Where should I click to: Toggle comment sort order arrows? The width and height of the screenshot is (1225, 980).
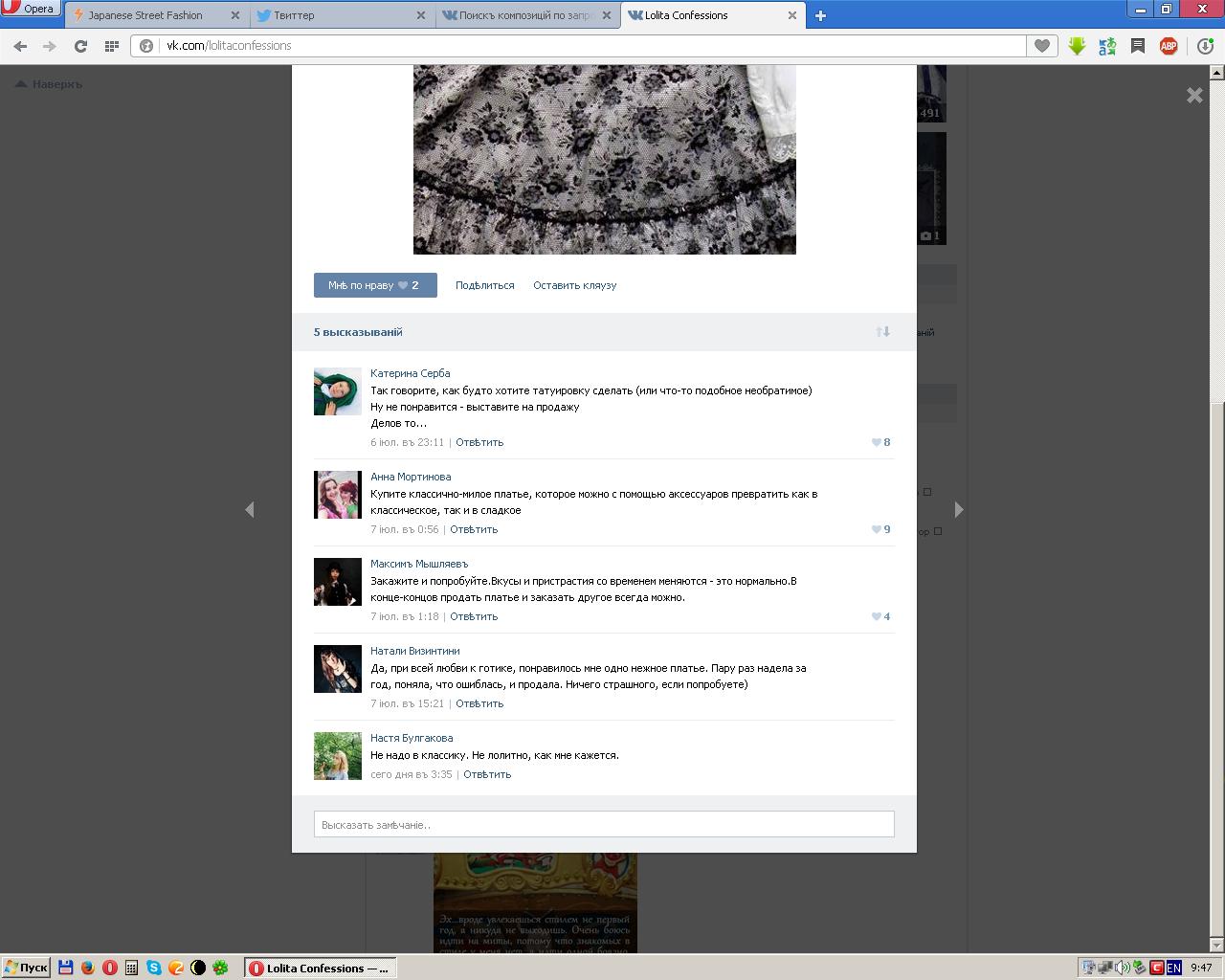(882, 332)
